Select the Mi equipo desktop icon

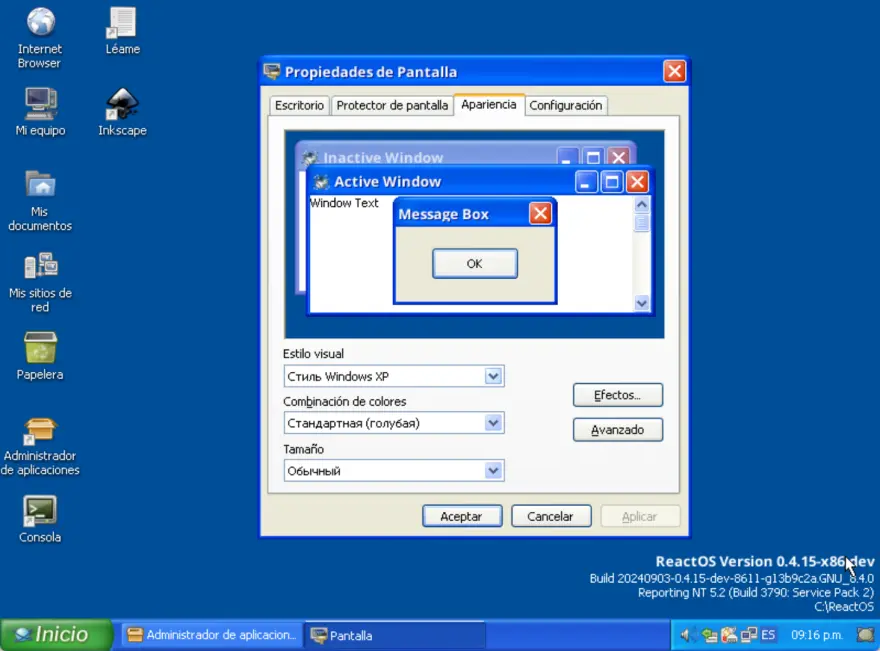40,112
